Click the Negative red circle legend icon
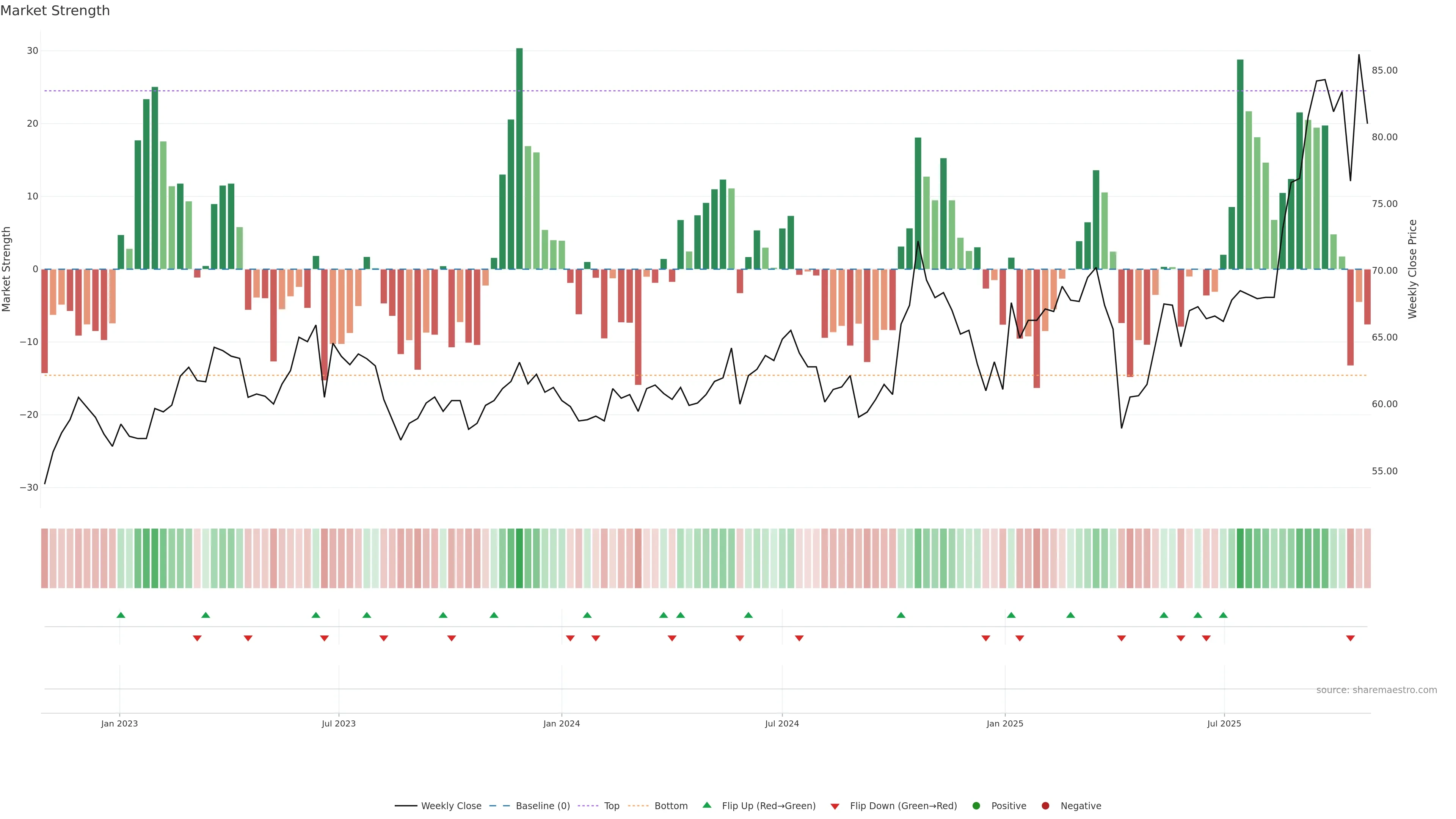1456x819 pixels. pyautogui.click(x=1045, y=806)
